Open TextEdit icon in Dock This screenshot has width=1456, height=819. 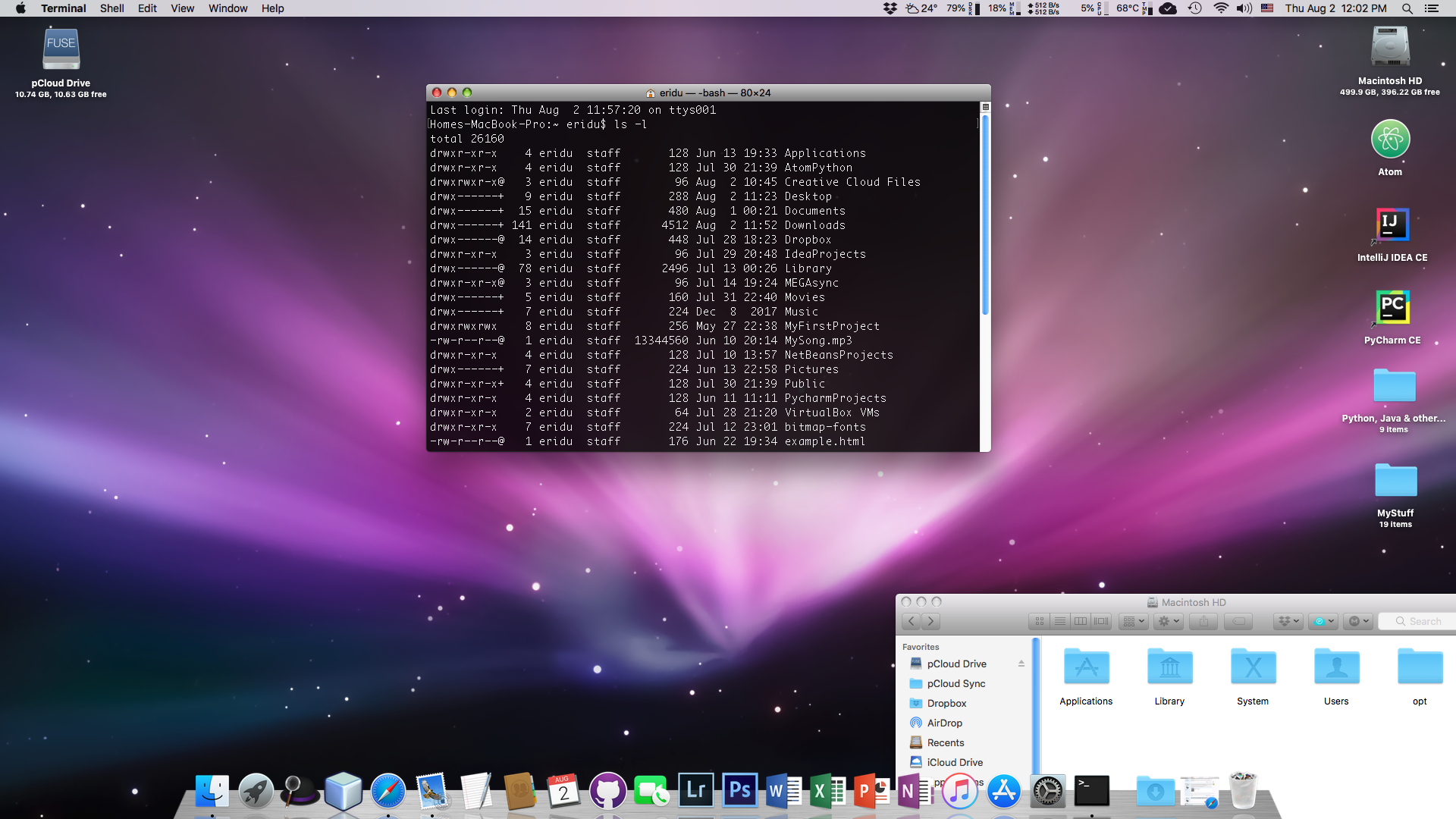[x=475, y=792]
